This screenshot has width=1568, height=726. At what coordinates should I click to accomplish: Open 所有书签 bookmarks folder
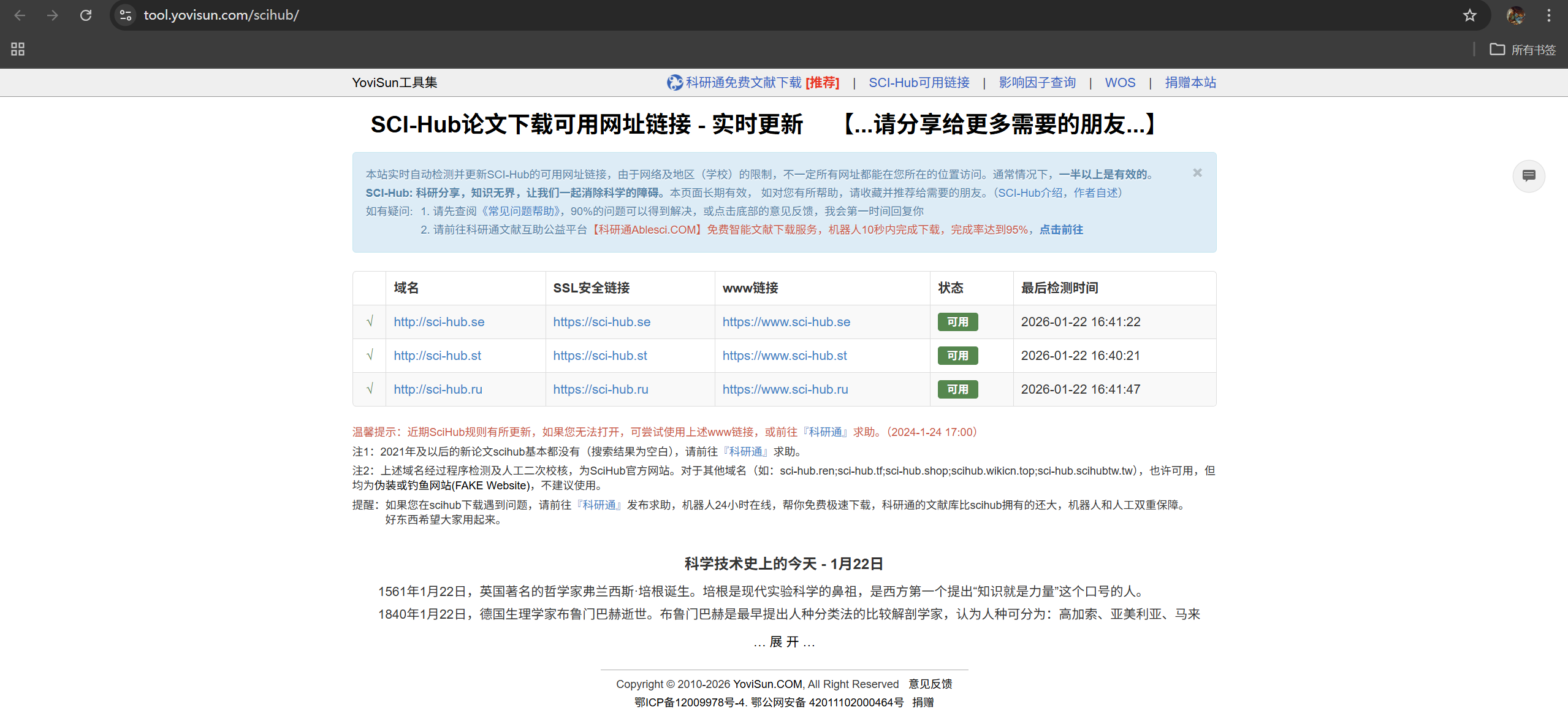pos(1523,50)
